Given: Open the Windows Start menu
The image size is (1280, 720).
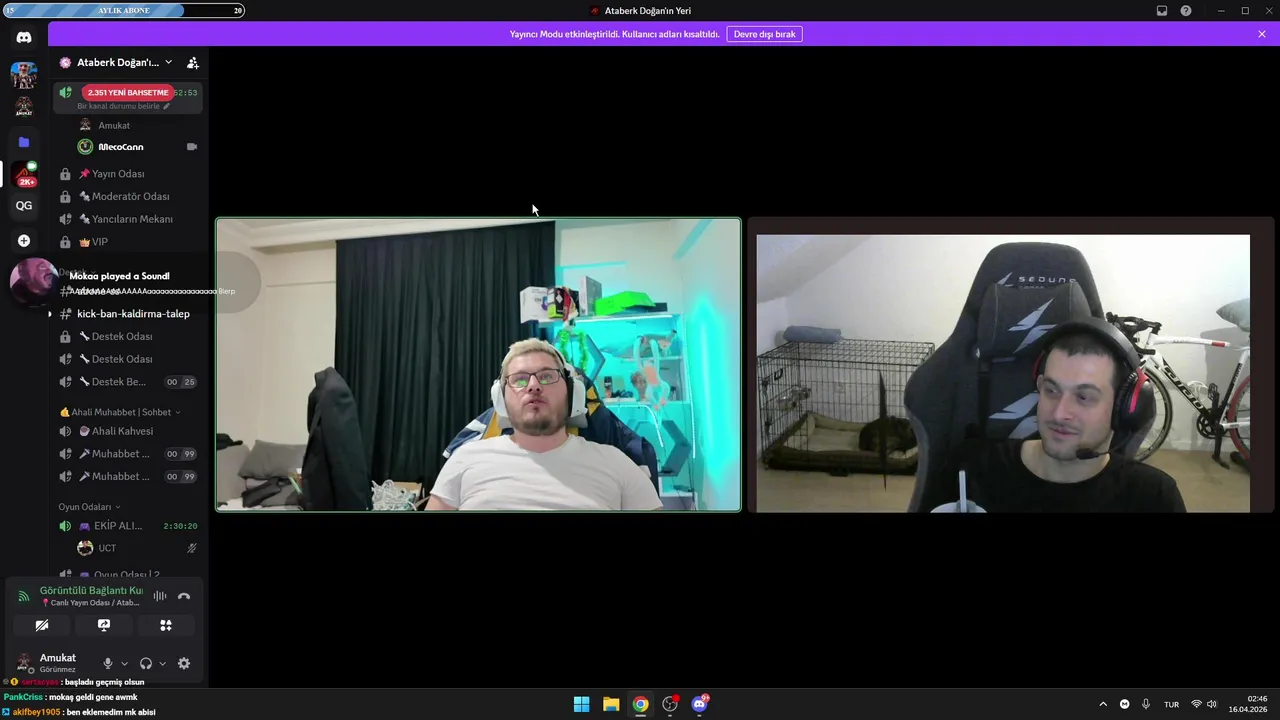Looking at the screenshot, I should point(581,704).
